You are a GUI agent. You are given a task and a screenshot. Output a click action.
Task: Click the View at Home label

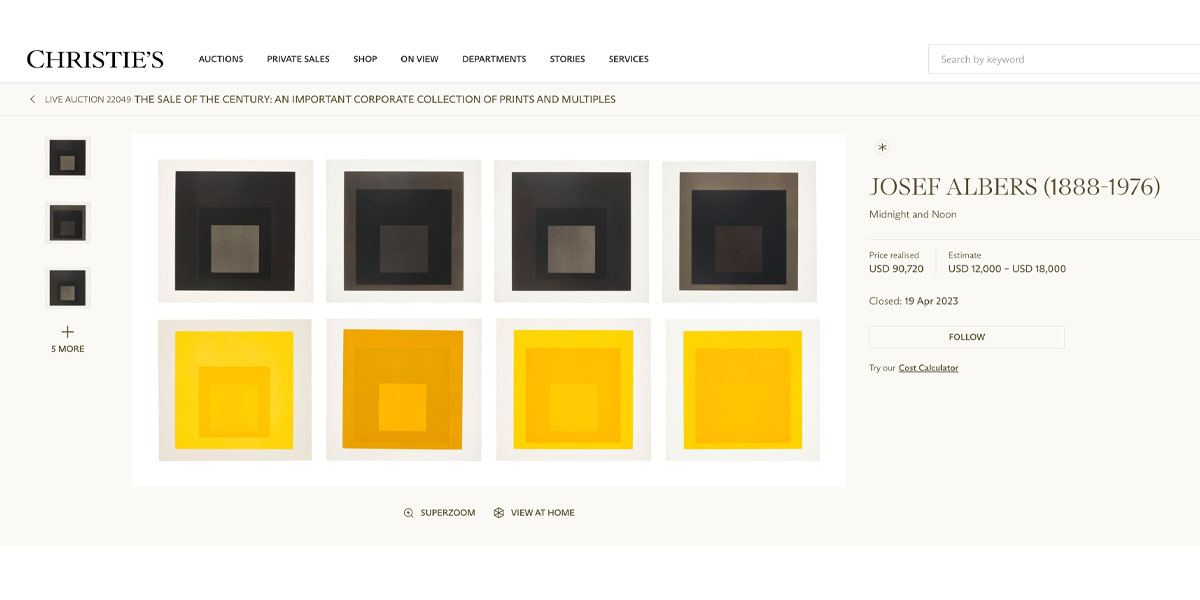coord(543,513)
